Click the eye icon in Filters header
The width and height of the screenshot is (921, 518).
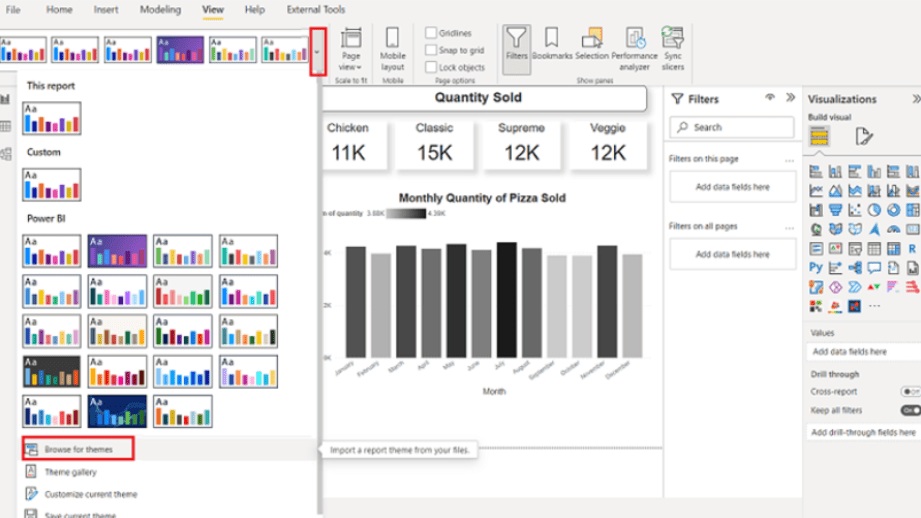click(x=770, y=98)
